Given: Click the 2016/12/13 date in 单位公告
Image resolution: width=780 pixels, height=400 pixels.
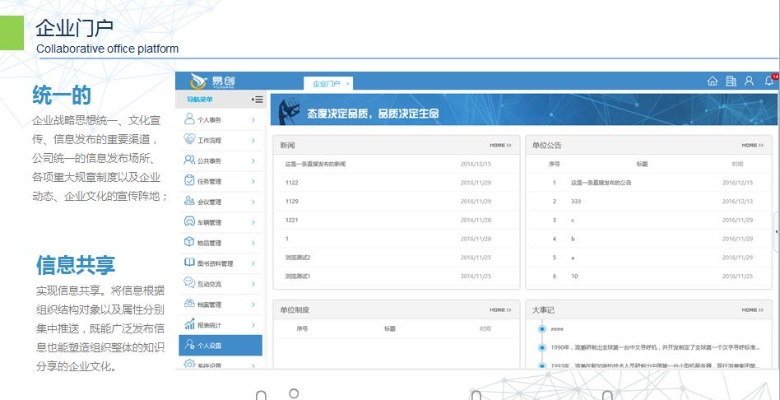Looking at the screenshot, I should [x=738, y=201].
